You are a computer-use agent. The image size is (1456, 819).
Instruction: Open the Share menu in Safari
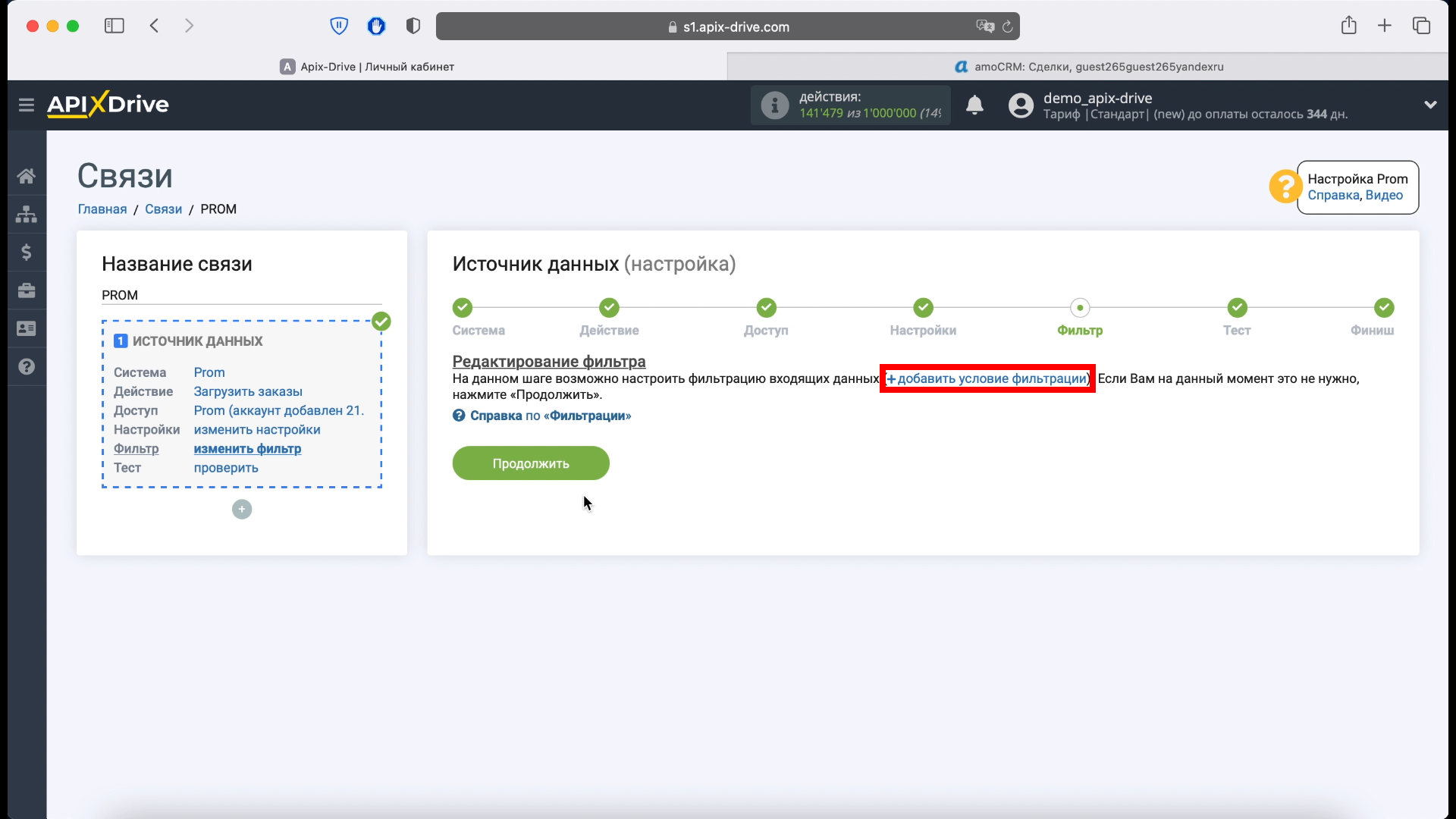(x=1348, y=25)
